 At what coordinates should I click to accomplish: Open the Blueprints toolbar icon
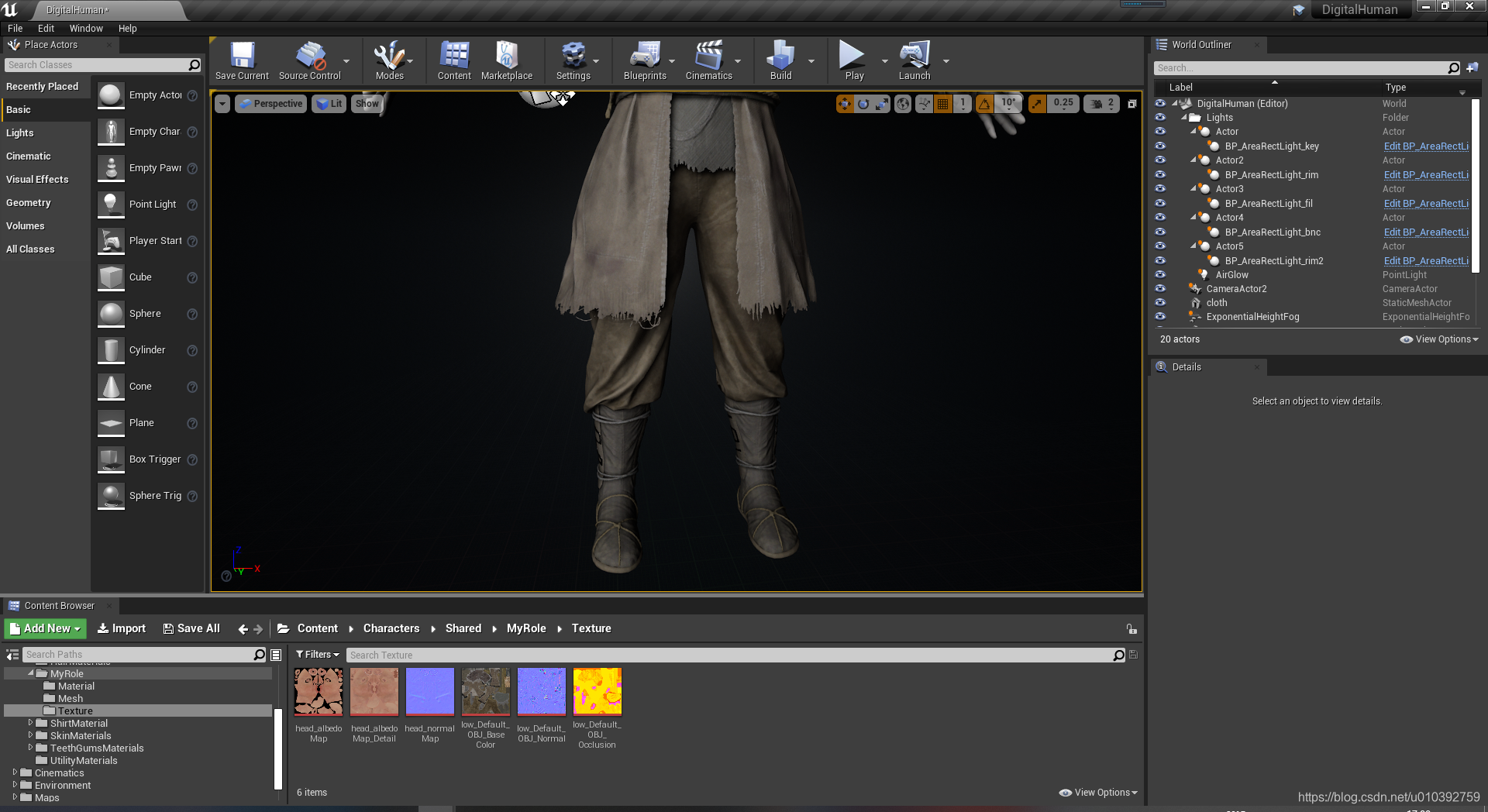point(645,60)
